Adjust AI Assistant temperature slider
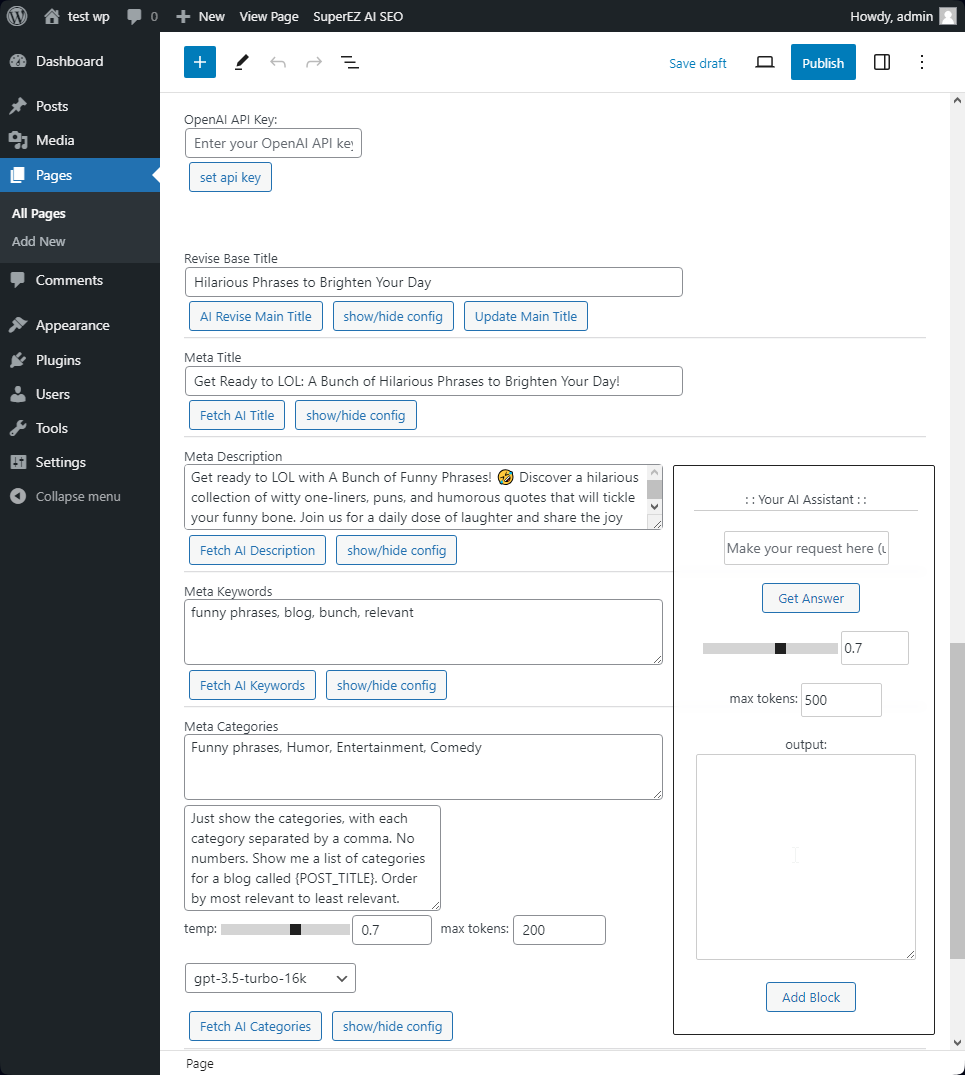The height and width of the screenshot is (1075, 965). 770,648
